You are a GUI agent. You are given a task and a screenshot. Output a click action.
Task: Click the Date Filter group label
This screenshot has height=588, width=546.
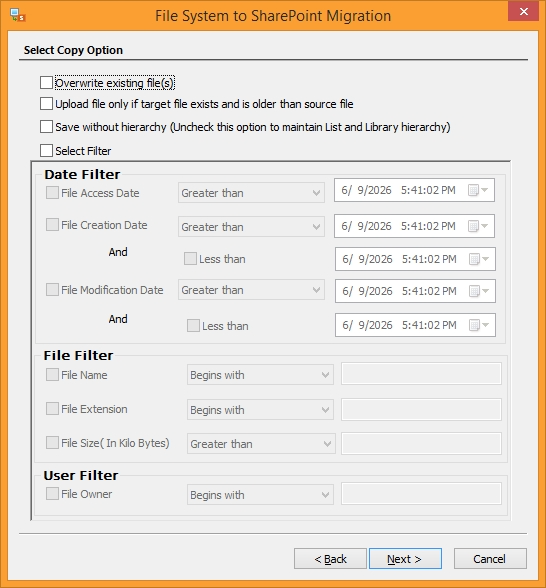click(82, 174)
